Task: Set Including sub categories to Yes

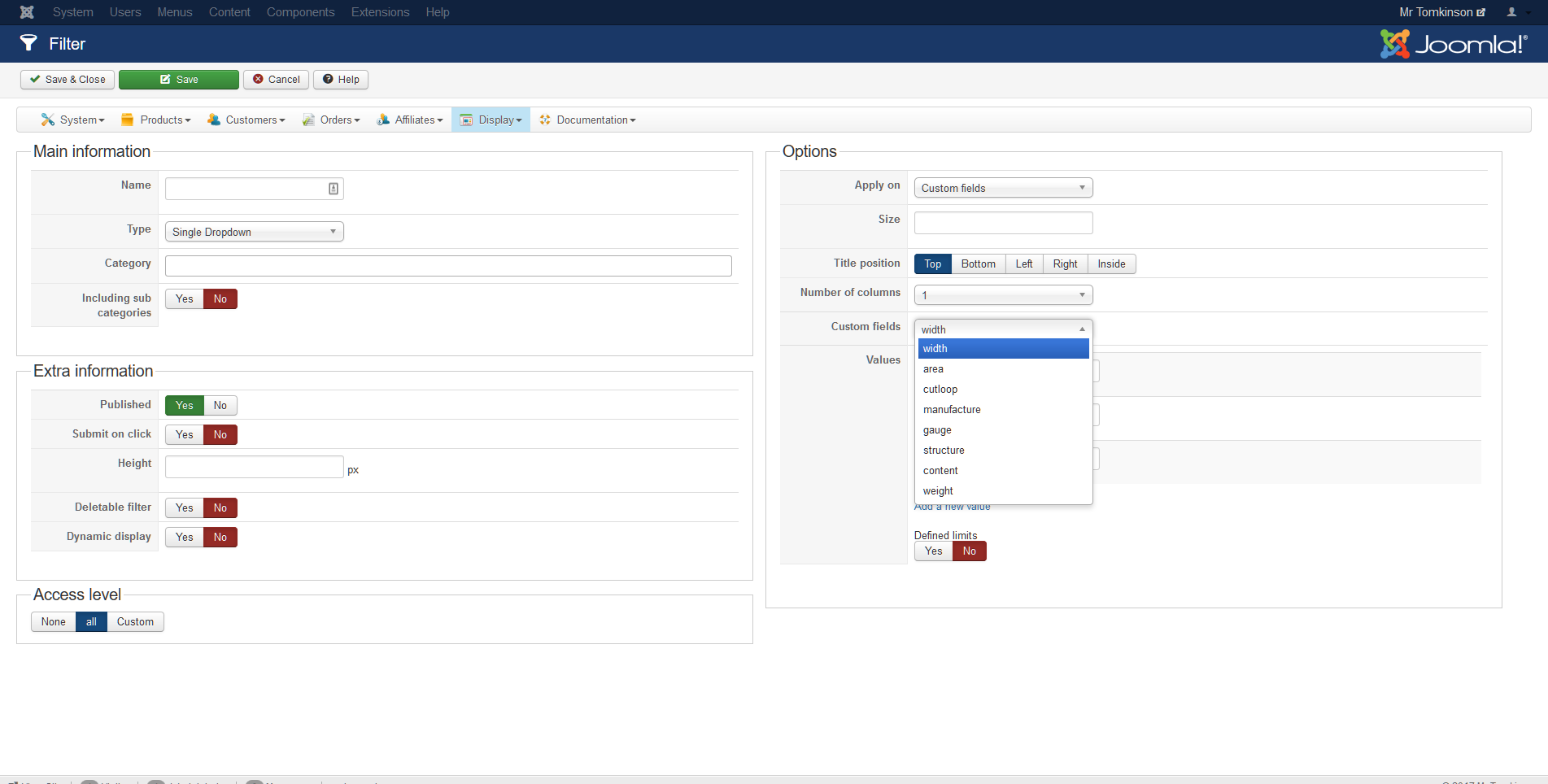Action: point(185,299)
